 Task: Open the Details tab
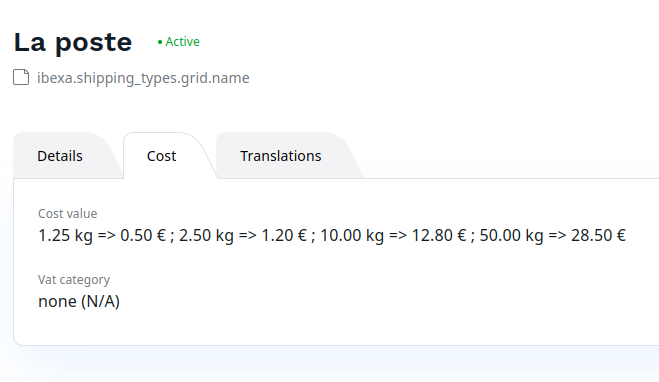(x=60, y=156)
